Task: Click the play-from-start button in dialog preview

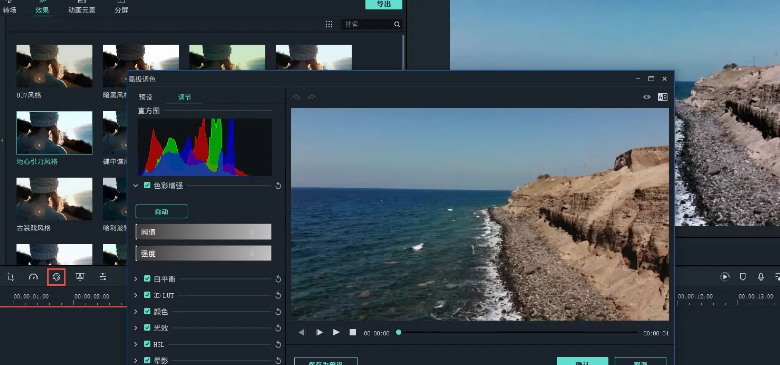Action: point(319,332)
